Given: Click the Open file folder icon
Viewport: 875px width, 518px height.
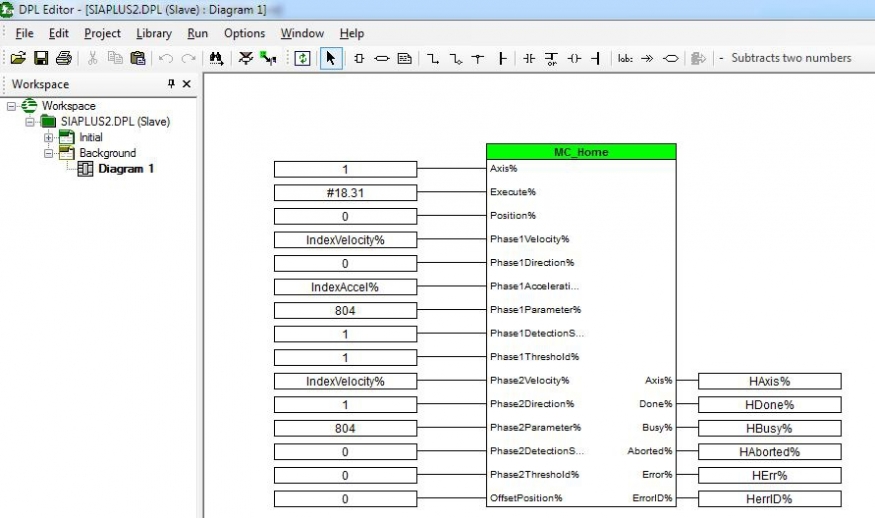Looking at the screenshot, I should (x=18, y=58).
